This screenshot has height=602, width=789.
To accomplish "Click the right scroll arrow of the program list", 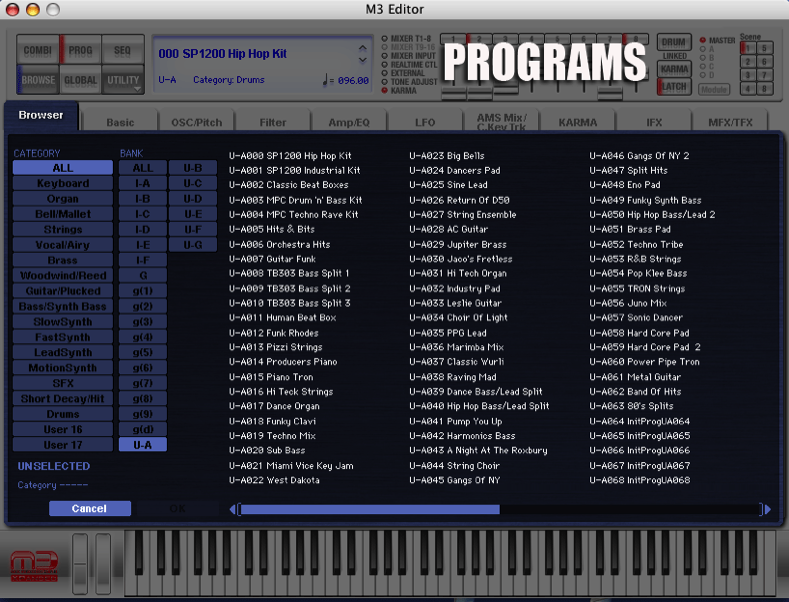I will pyautogui.click(x=767, y=510).
